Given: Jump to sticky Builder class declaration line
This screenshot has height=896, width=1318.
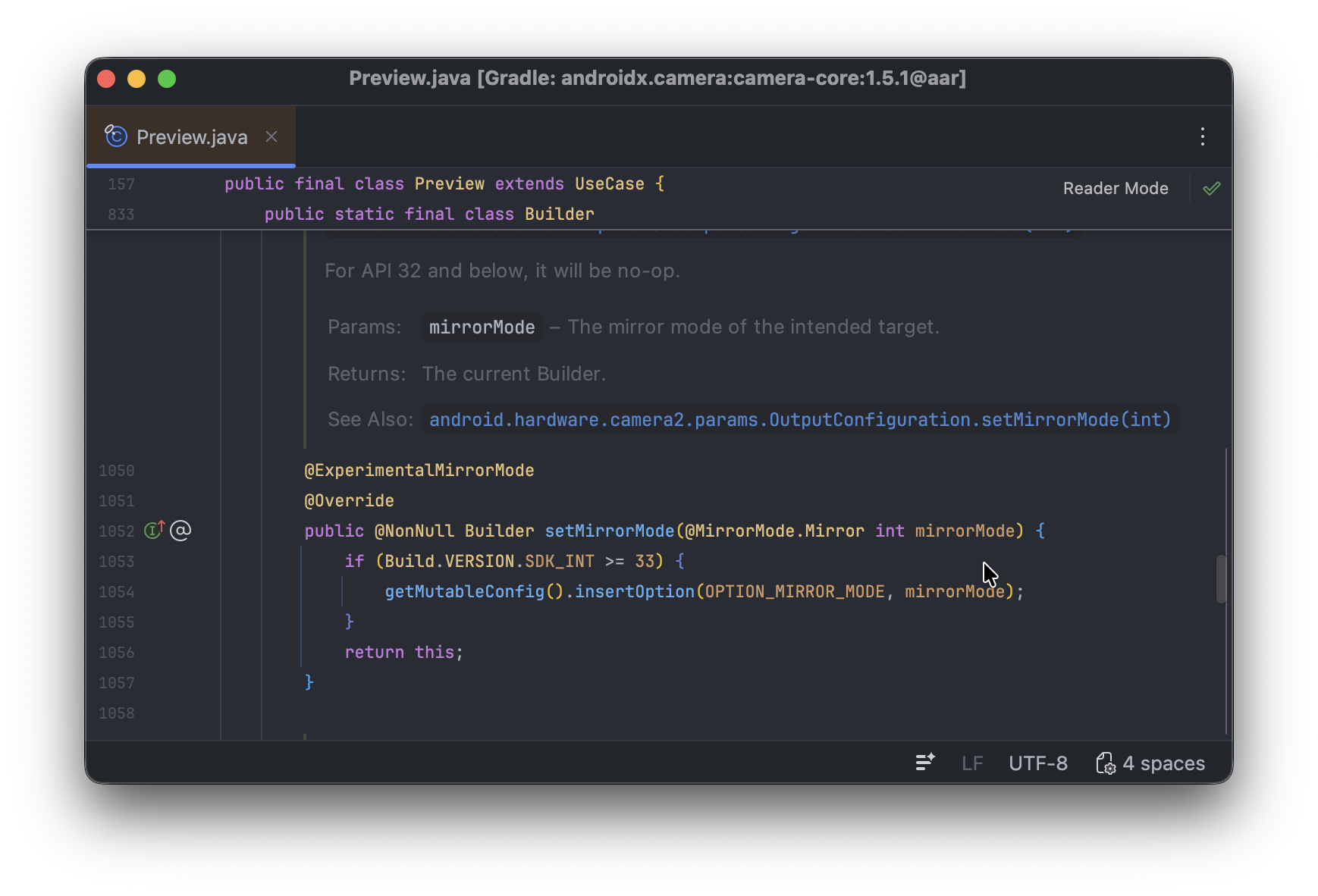Looking at the screenshot, I should [x=428, y=215].
